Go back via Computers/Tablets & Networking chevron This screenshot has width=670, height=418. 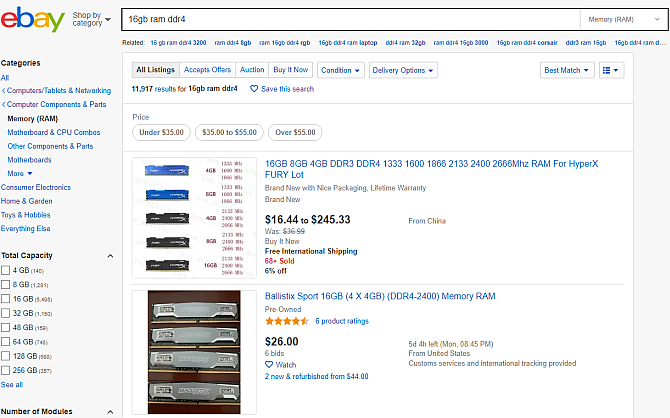(x=3, y=91)
